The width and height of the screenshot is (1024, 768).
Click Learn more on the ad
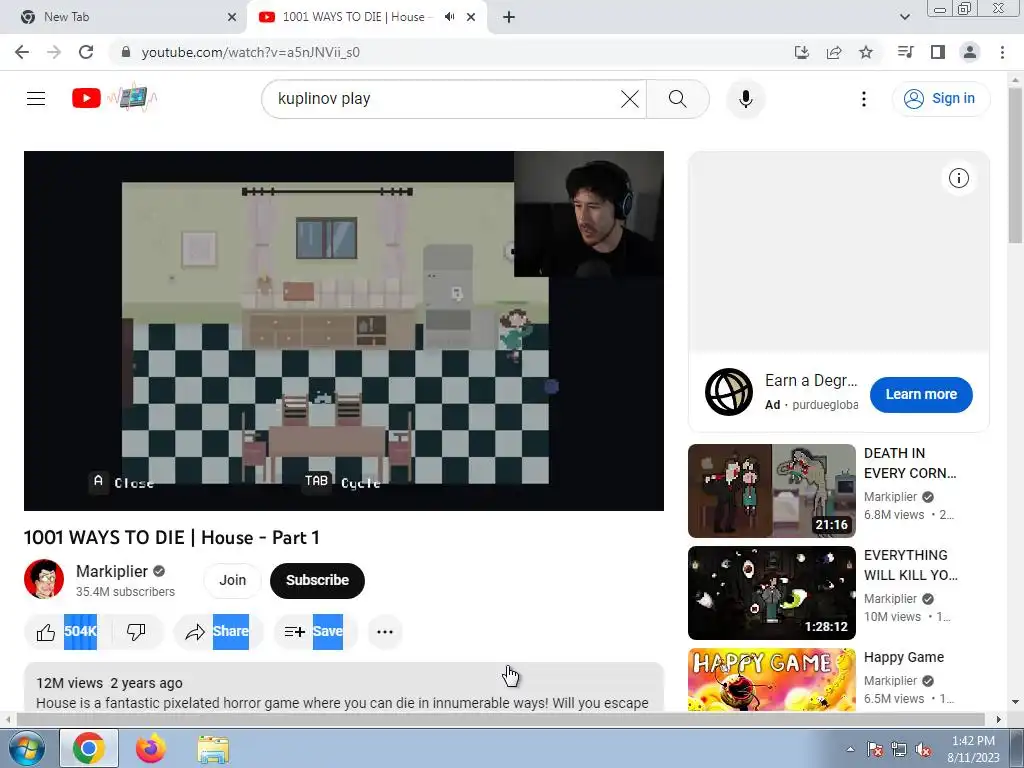coord(921,394)
